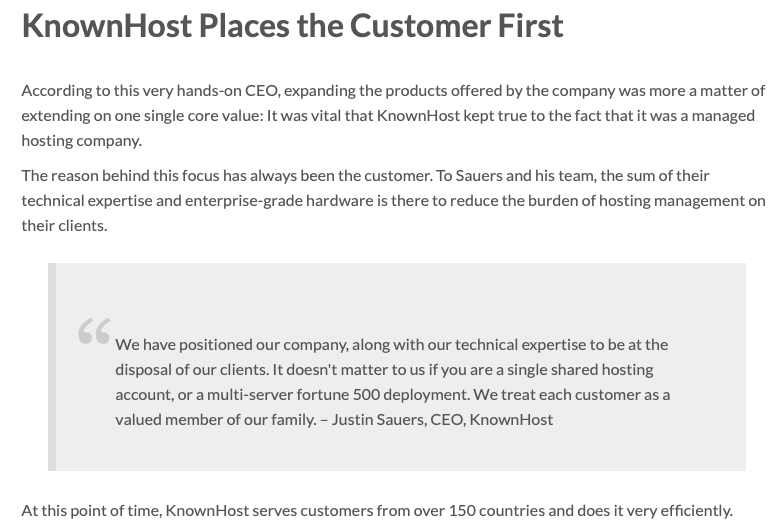Click the quote text starting "We have positioned our company"
This screenshot has height=527, width=779.
(392, 381)
